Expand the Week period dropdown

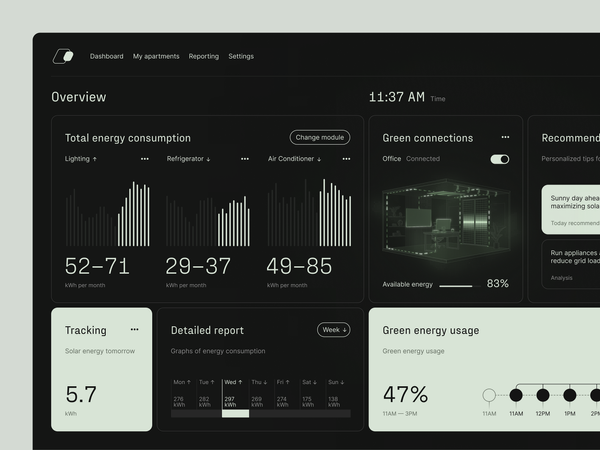(334, 330)
